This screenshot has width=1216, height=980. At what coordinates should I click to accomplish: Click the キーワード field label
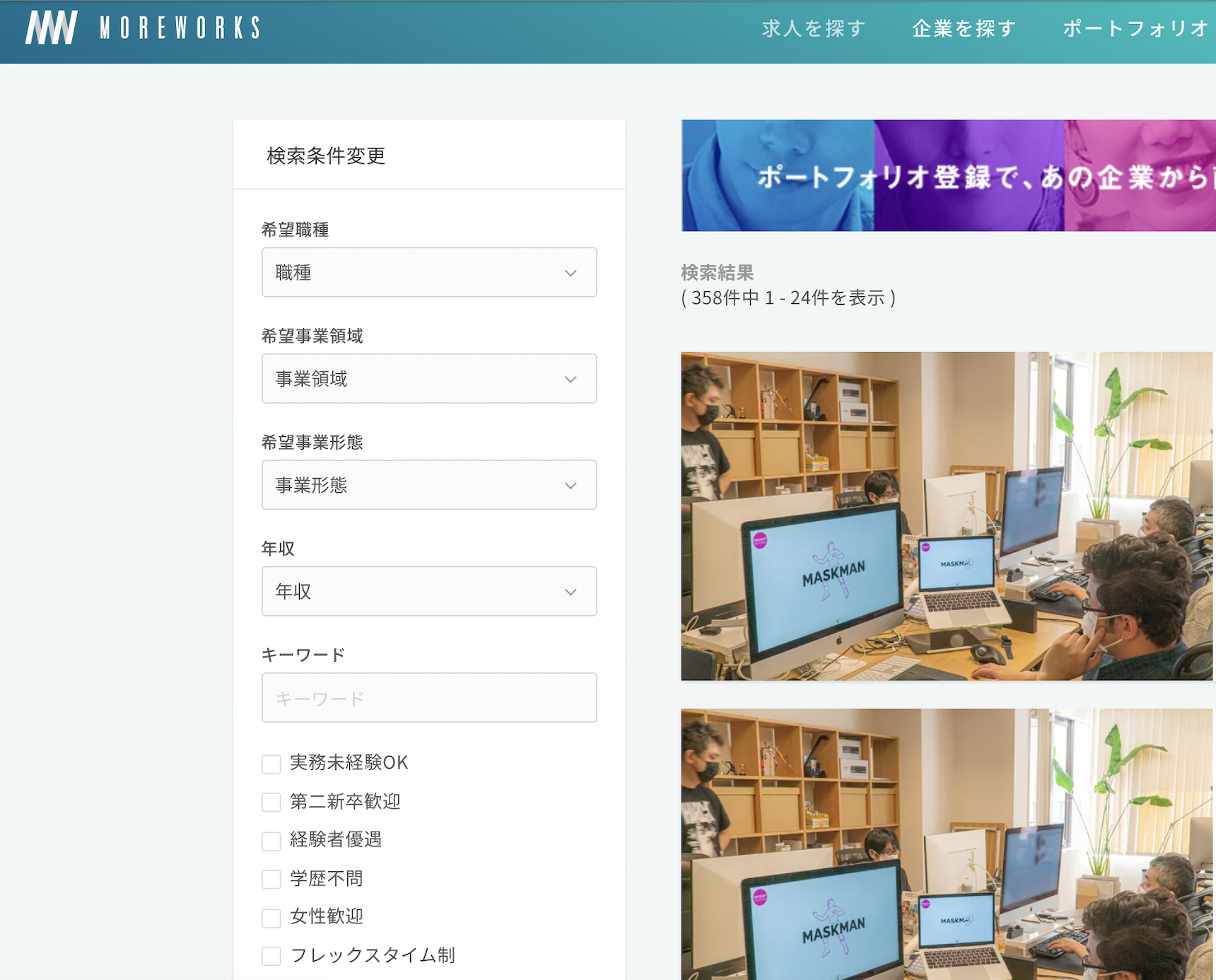click(303, 655)
